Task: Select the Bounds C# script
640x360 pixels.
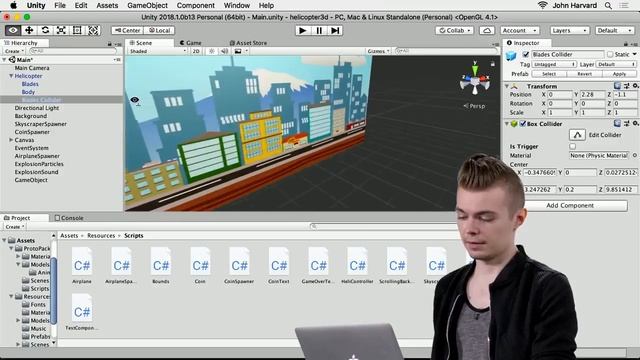Action: pyautogui.click(x=161, y=266)
